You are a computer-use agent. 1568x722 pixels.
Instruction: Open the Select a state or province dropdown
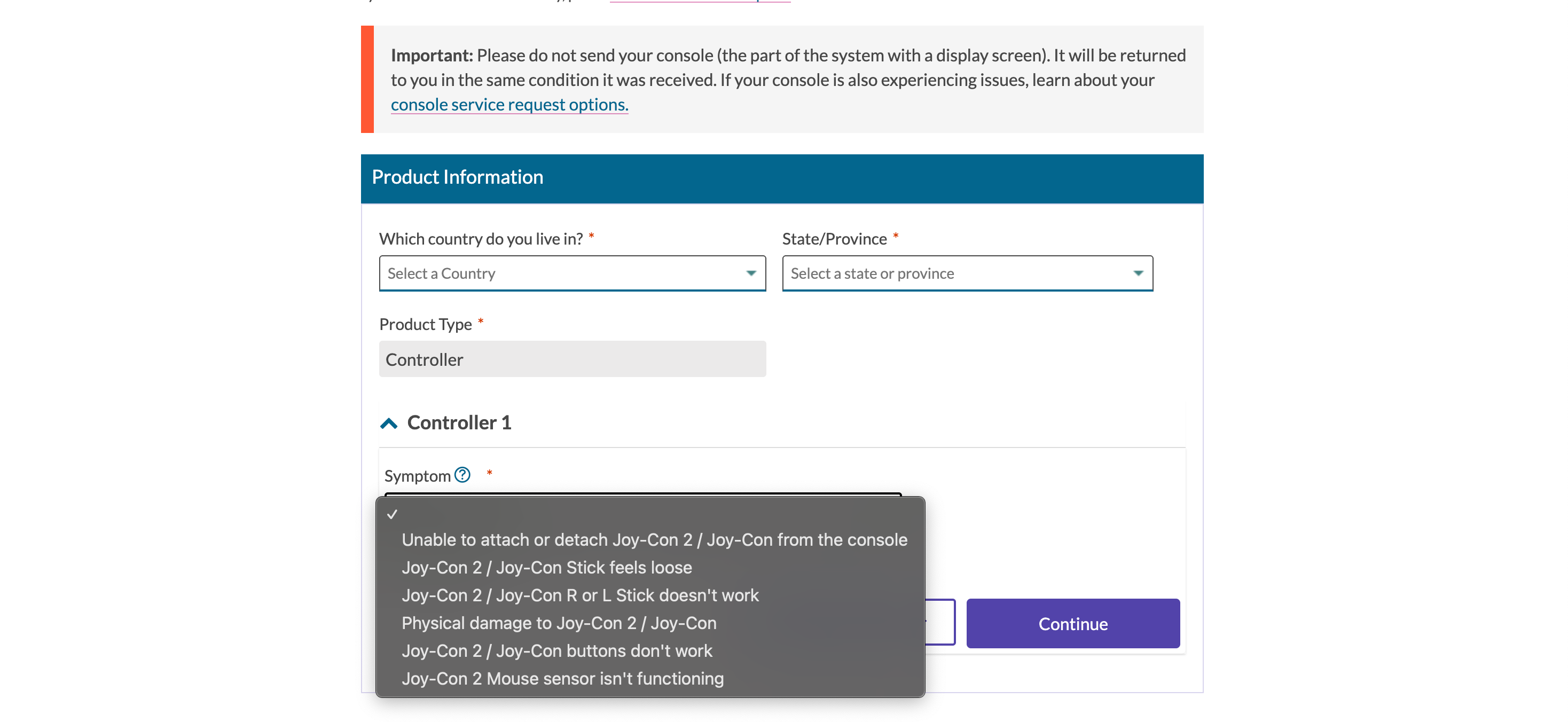pyautogui.click(x=967, y=273)
